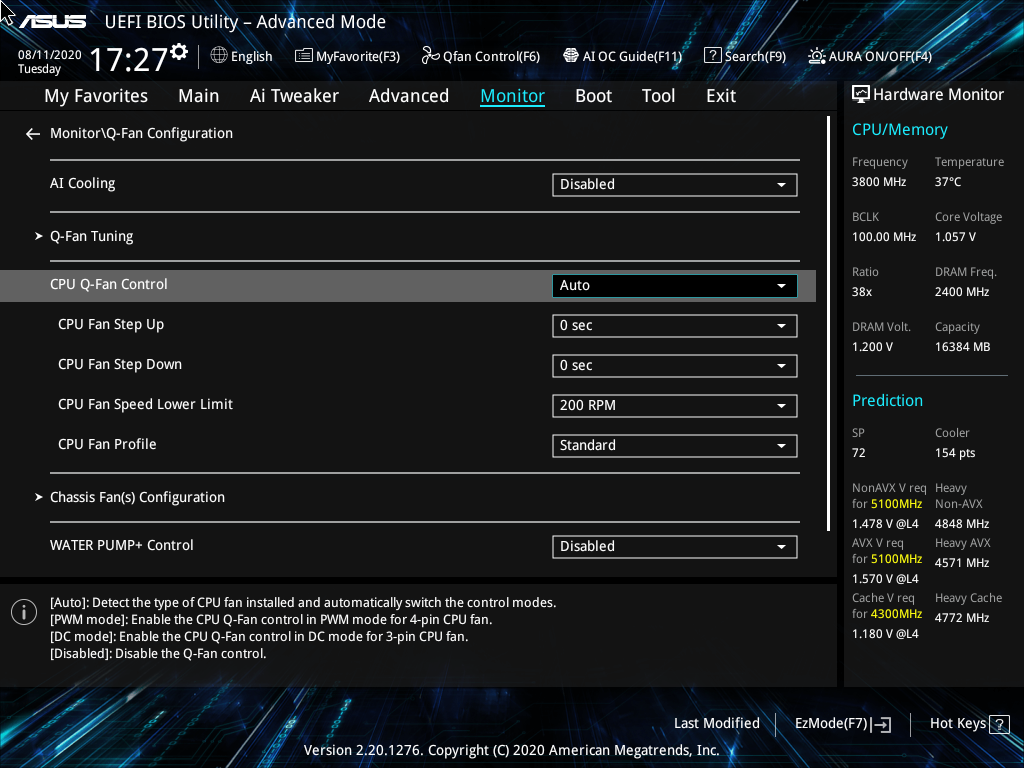Open CPU Fan Step Up selector

[674, 325]
